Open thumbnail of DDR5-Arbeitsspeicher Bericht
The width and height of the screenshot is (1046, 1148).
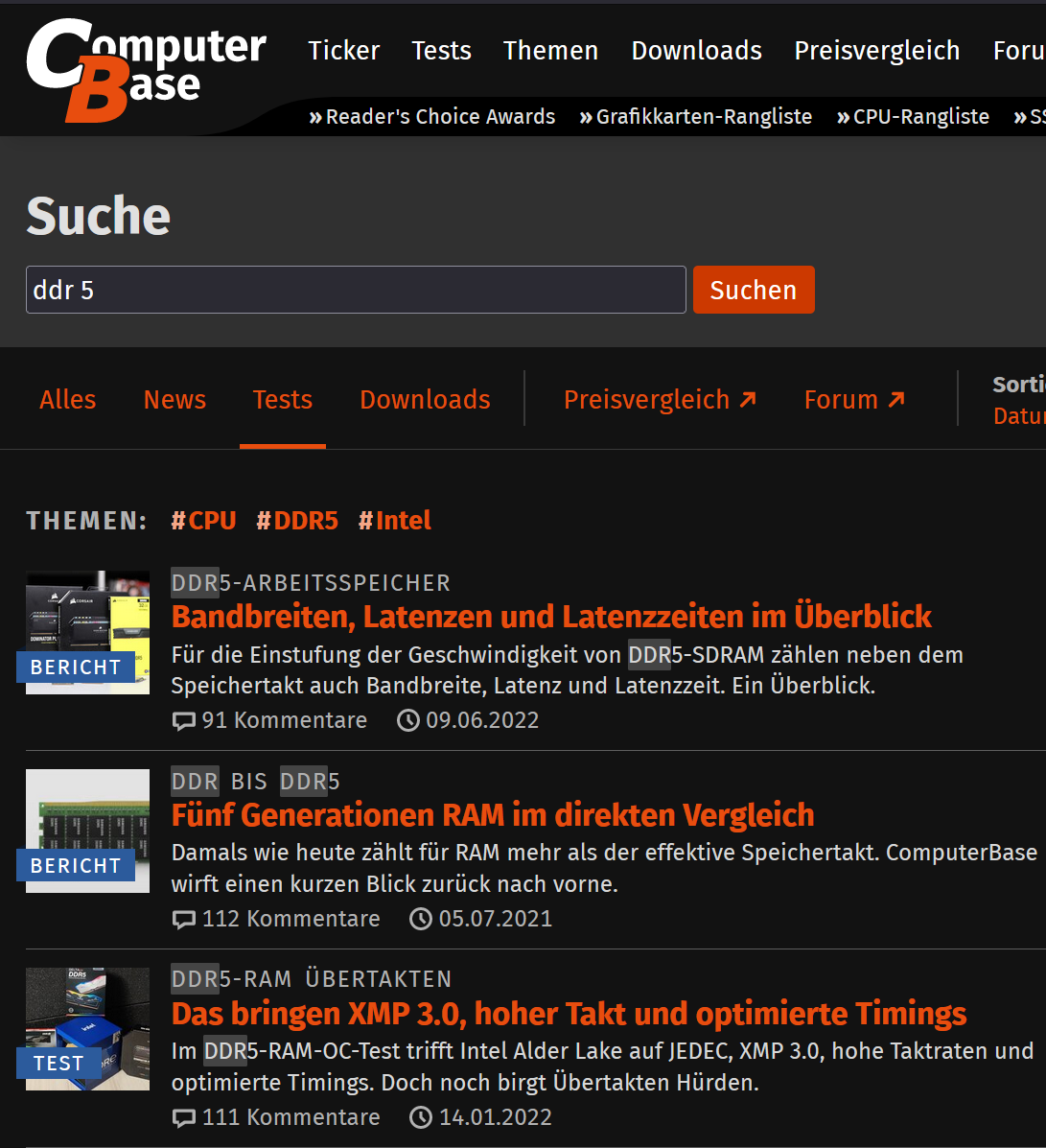click(88, 633)
